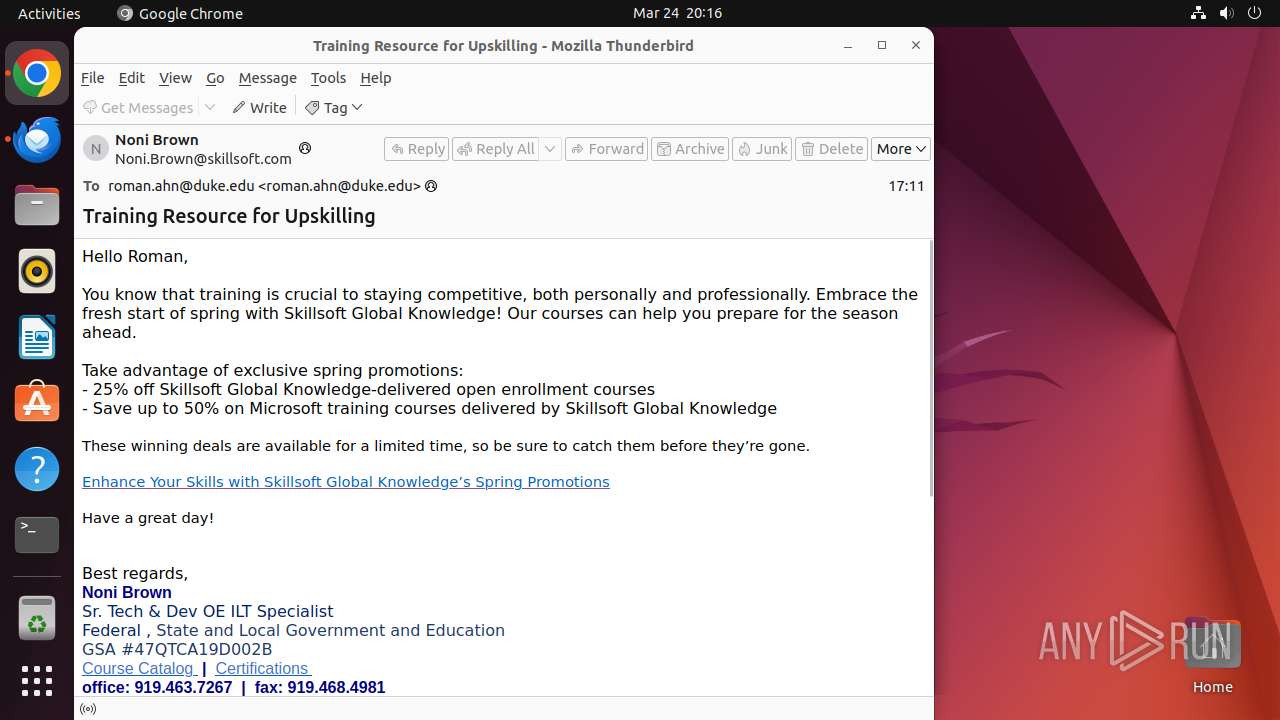Minimize the Thunderbird window
Screen dimensions: 1280x720
click(x=848, y=45)
